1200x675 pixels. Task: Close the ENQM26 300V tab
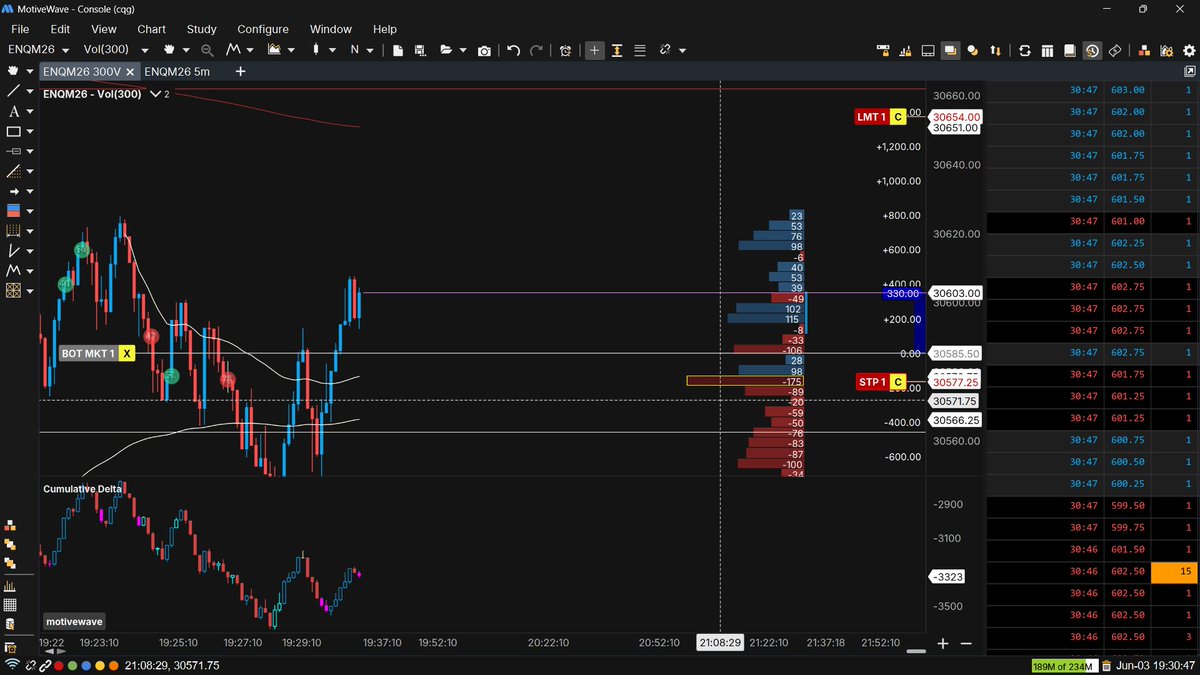[131, 71]
